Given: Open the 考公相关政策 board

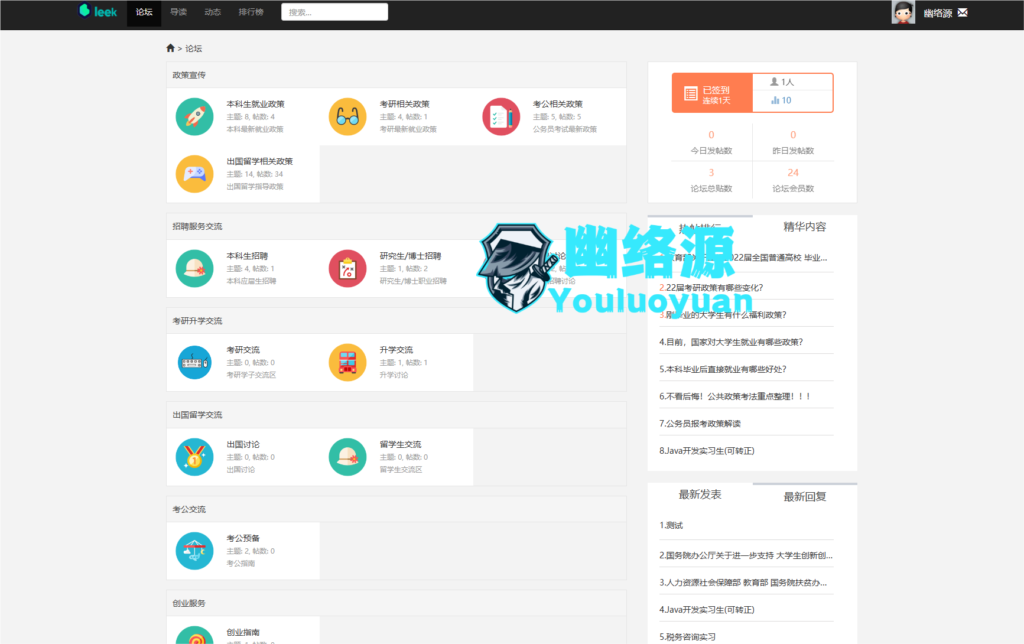Looking at the screenshot, I should coord(558,104).
